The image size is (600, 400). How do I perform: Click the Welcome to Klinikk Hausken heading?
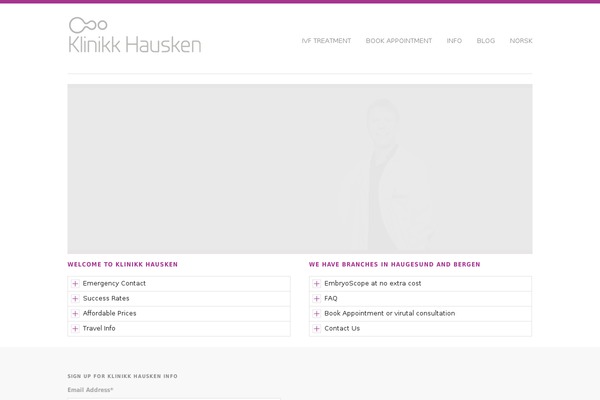pyautogui.click(x=122, y=264)
